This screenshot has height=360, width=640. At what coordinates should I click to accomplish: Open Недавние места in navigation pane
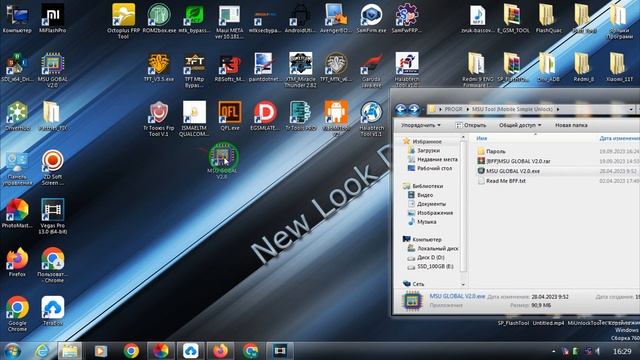[x=433, y=160]
